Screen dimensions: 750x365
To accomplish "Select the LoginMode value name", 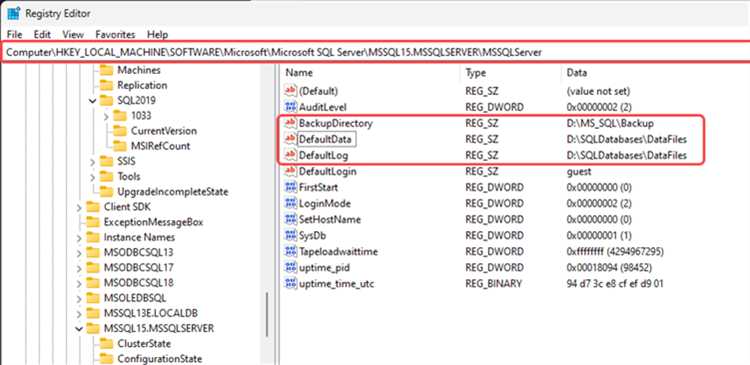I will [x=325, y=204].
